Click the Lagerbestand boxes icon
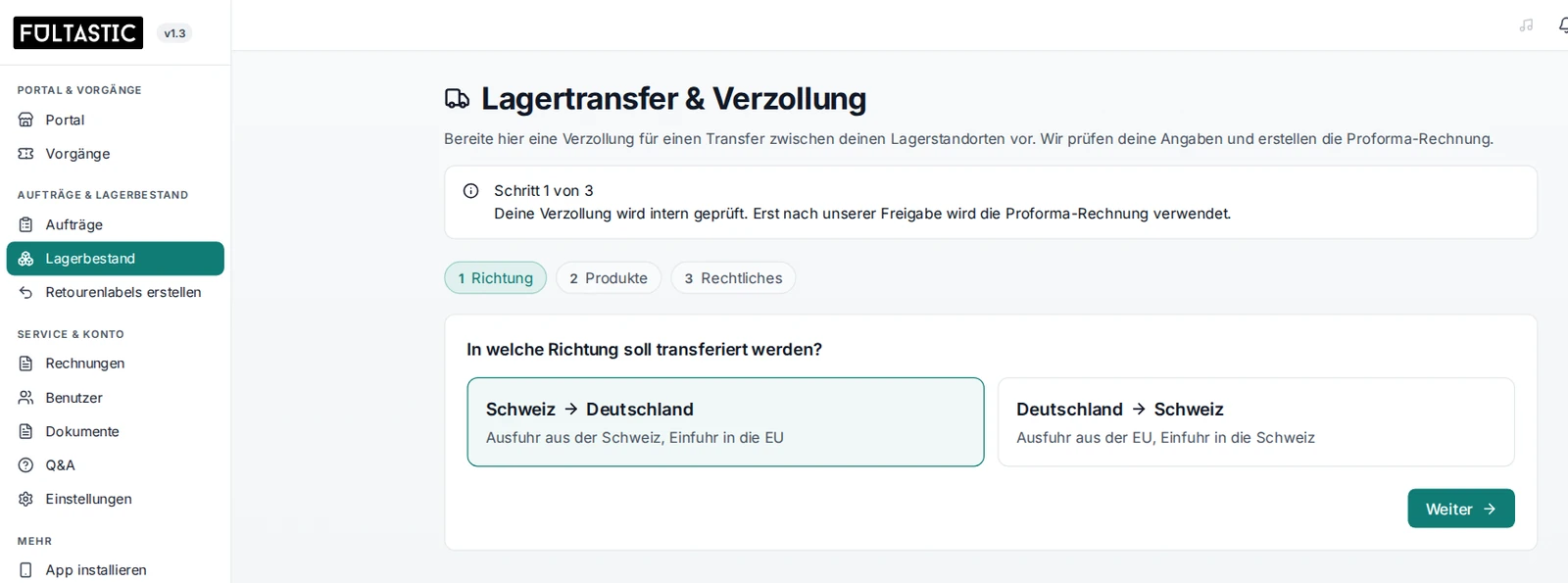 pos(26,259)
